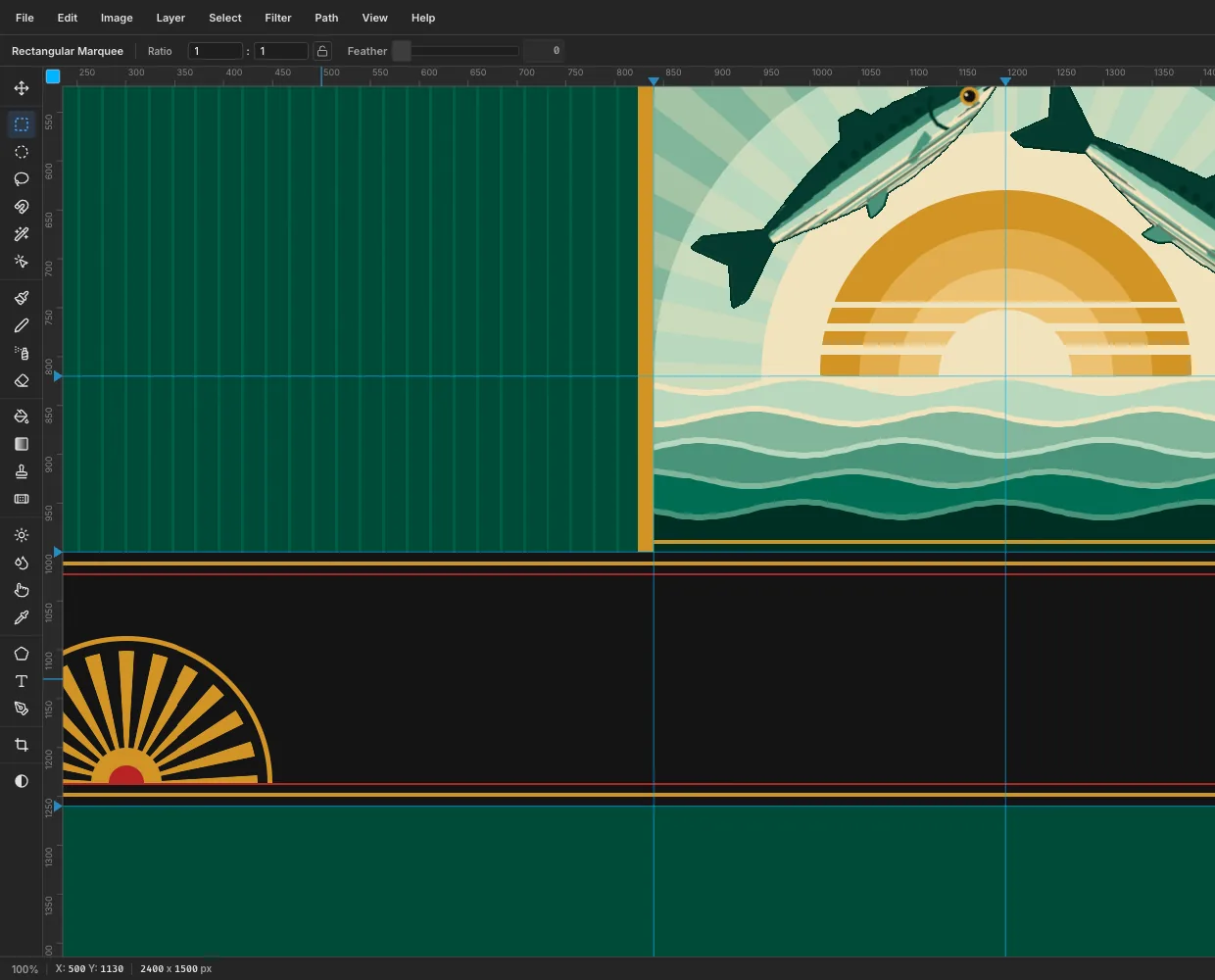Viewport: 1215px width, 980px height.
Task: Activate the Rectangular Marquee tool icon
Action: click(x=22, y=124)
